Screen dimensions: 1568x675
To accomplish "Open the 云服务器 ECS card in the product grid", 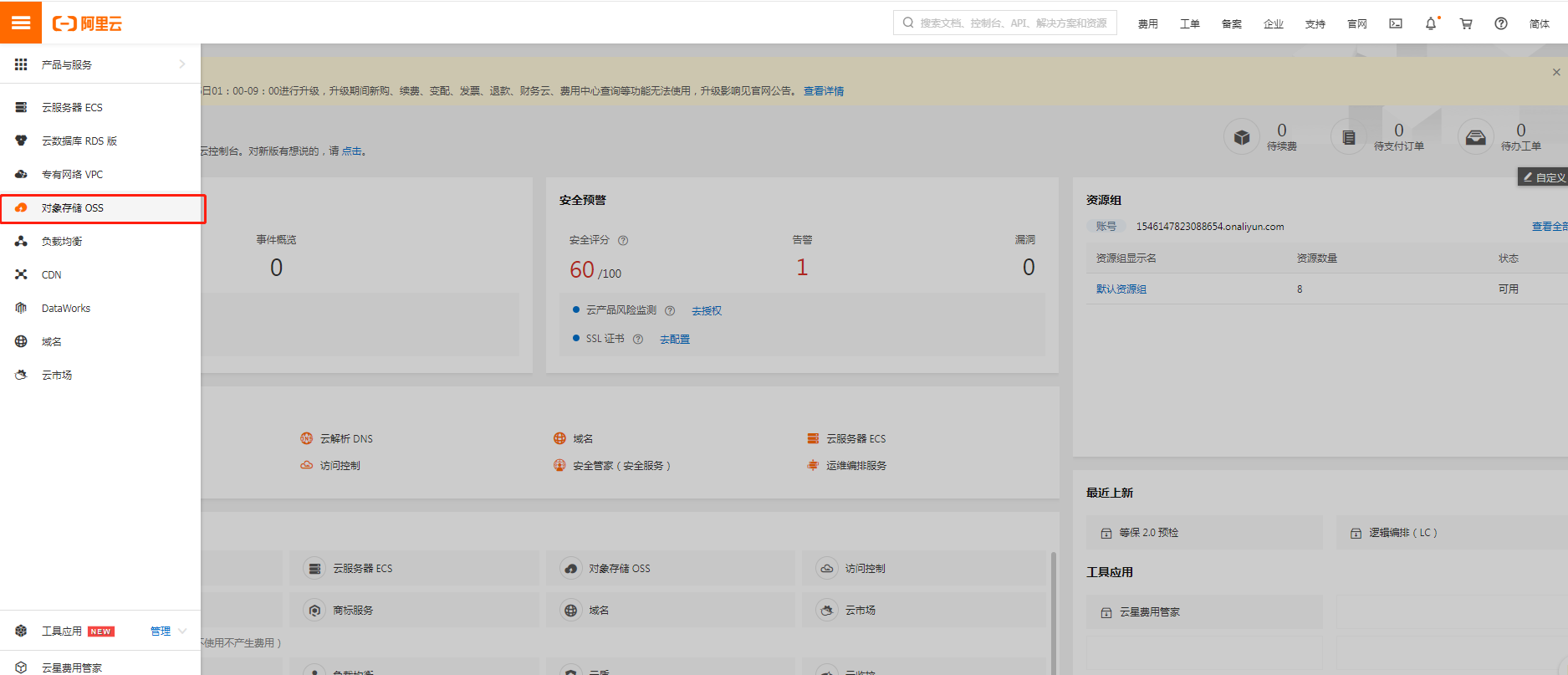I will pos(414,569).
